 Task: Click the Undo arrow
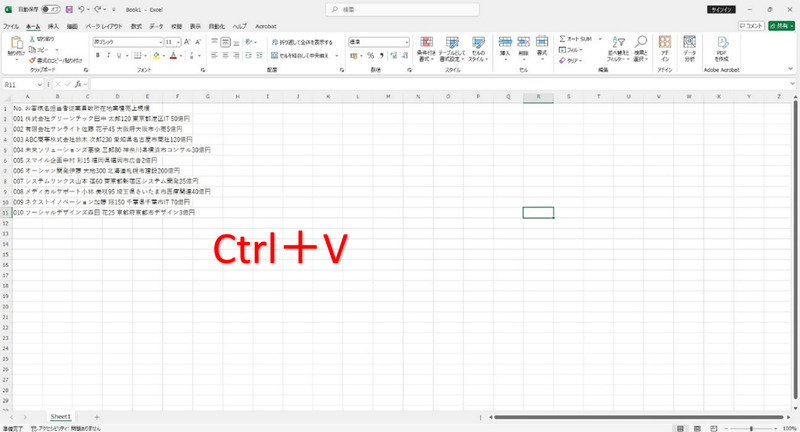click(x=81, y=9)
